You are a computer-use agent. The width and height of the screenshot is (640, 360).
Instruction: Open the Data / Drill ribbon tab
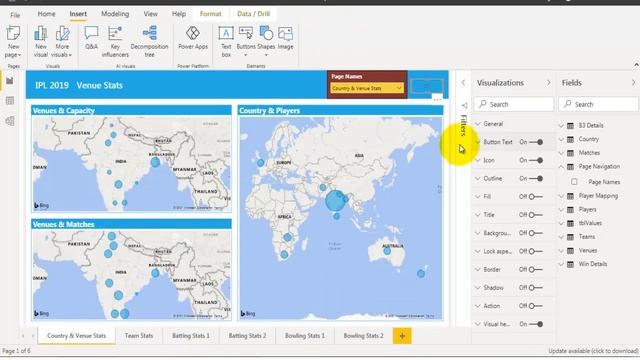coord(253,14)
